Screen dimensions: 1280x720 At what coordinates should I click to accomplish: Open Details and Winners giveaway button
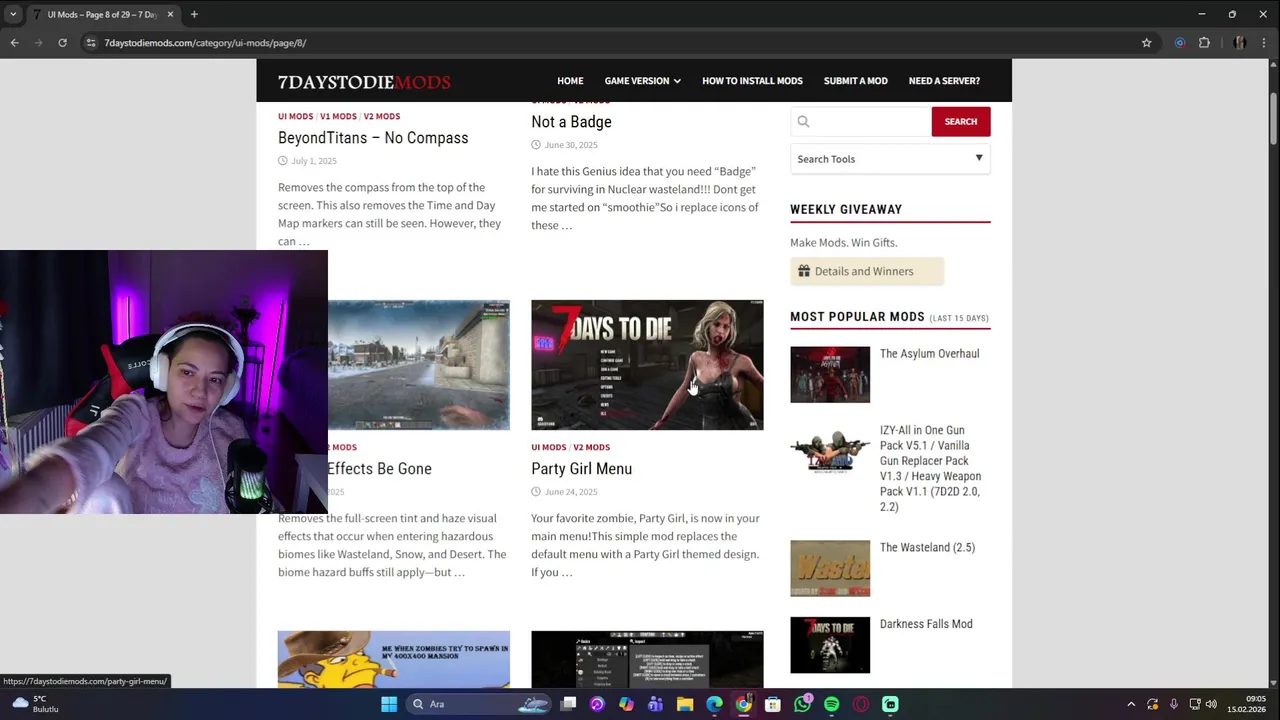click(866, 271)
